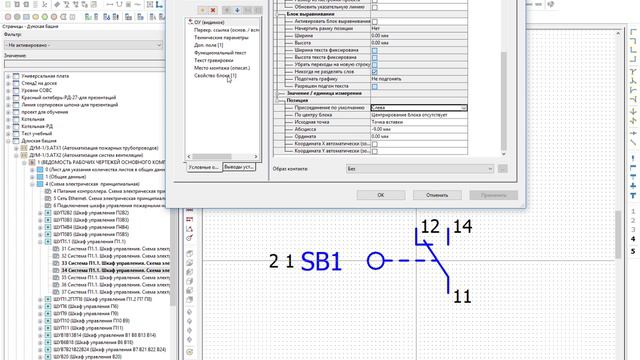Click the blue T-node connection icon on right
The height and width of the screenshot is (360, 640).
click(x=633, y=196)
